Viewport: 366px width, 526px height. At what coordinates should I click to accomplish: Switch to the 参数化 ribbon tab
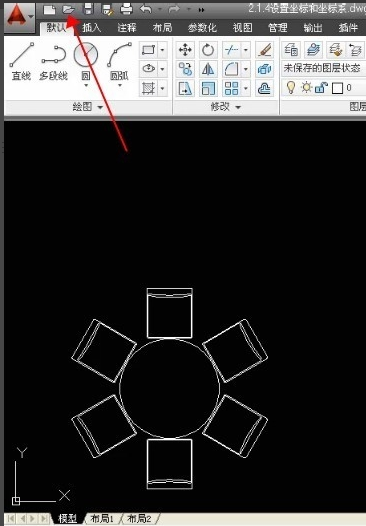202,28
